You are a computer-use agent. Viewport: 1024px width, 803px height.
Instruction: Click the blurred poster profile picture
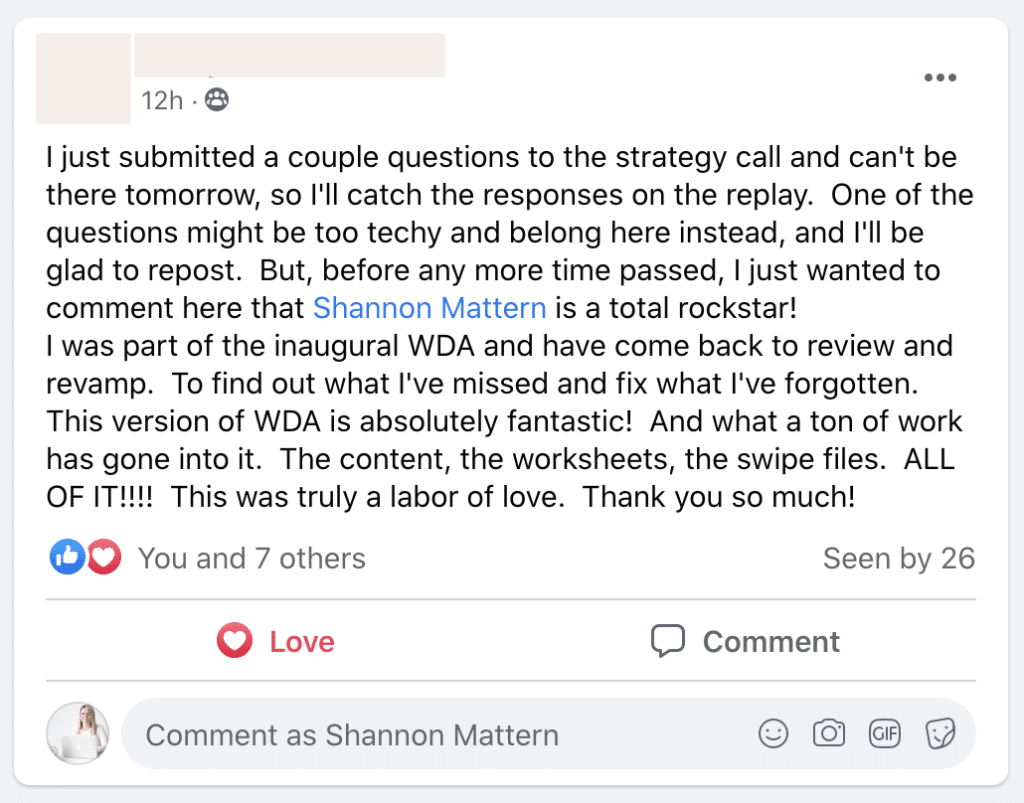[x=83, y=78]
